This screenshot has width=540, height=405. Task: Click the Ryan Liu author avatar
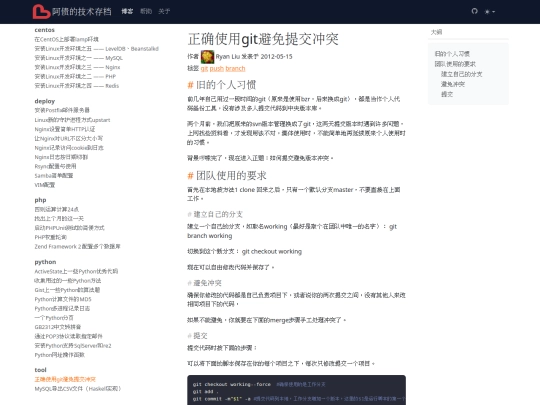click(x=207, y=57)
